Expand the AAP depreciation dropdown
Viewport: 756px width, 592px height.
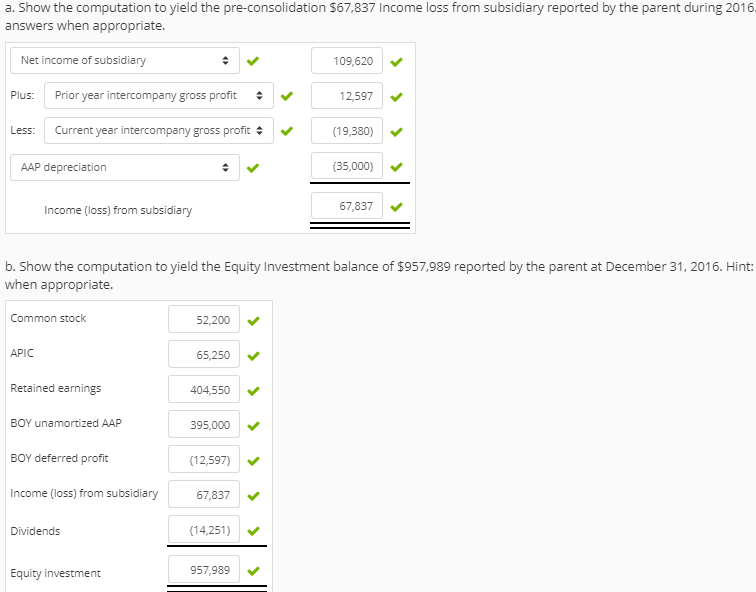pos(125,167)
